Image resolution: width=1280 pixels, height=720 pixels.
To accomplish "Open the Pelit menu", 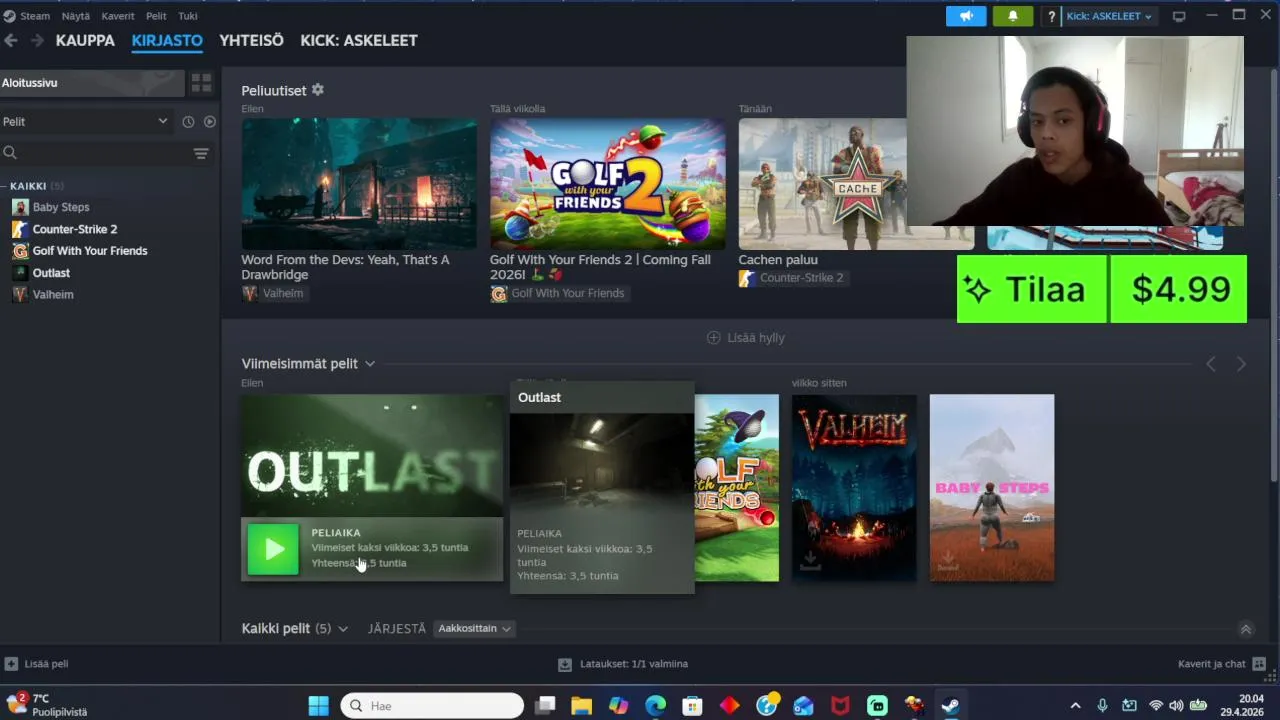I will [156, 16].
